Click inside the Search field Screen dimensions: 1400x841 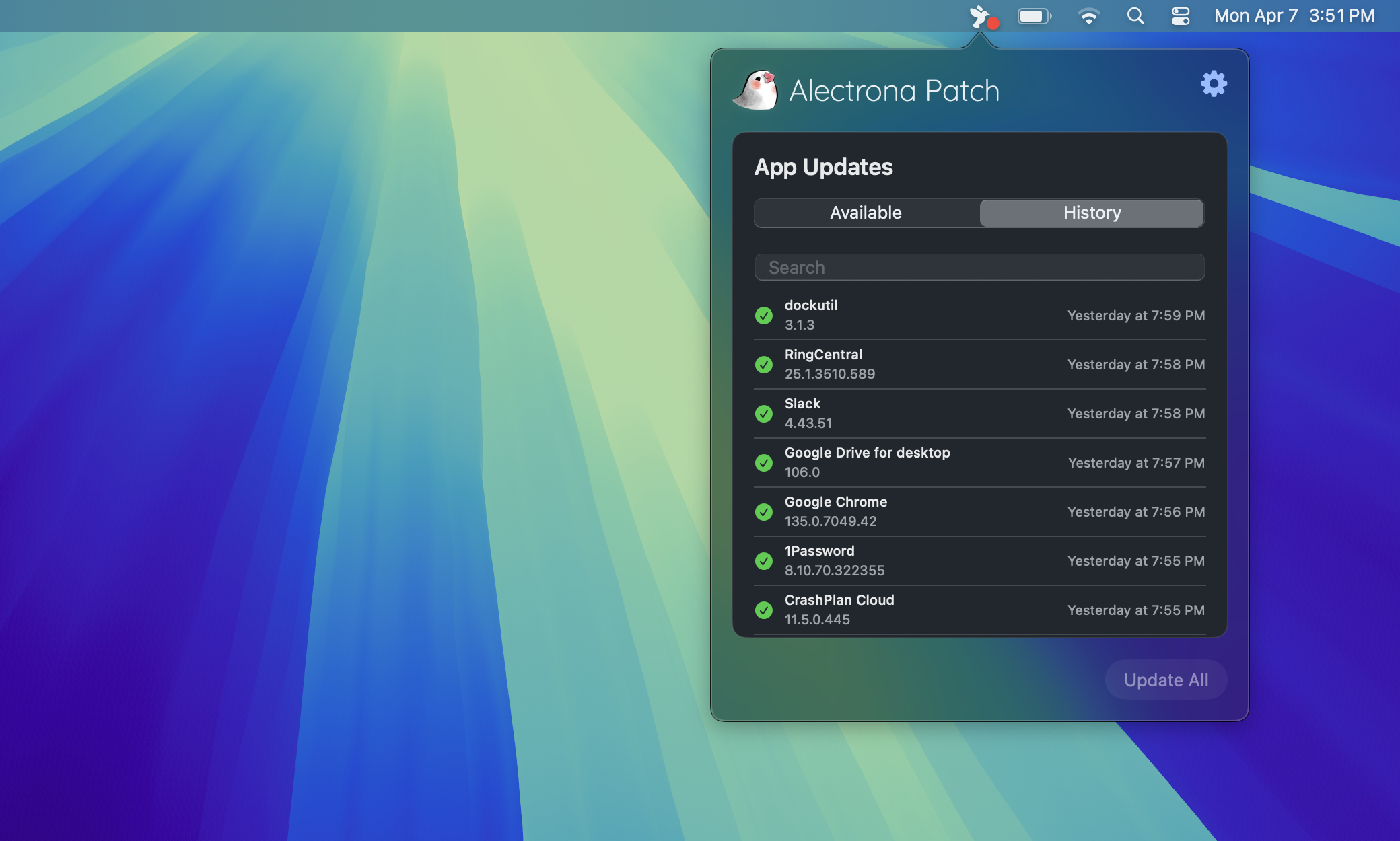click(979, 267)
